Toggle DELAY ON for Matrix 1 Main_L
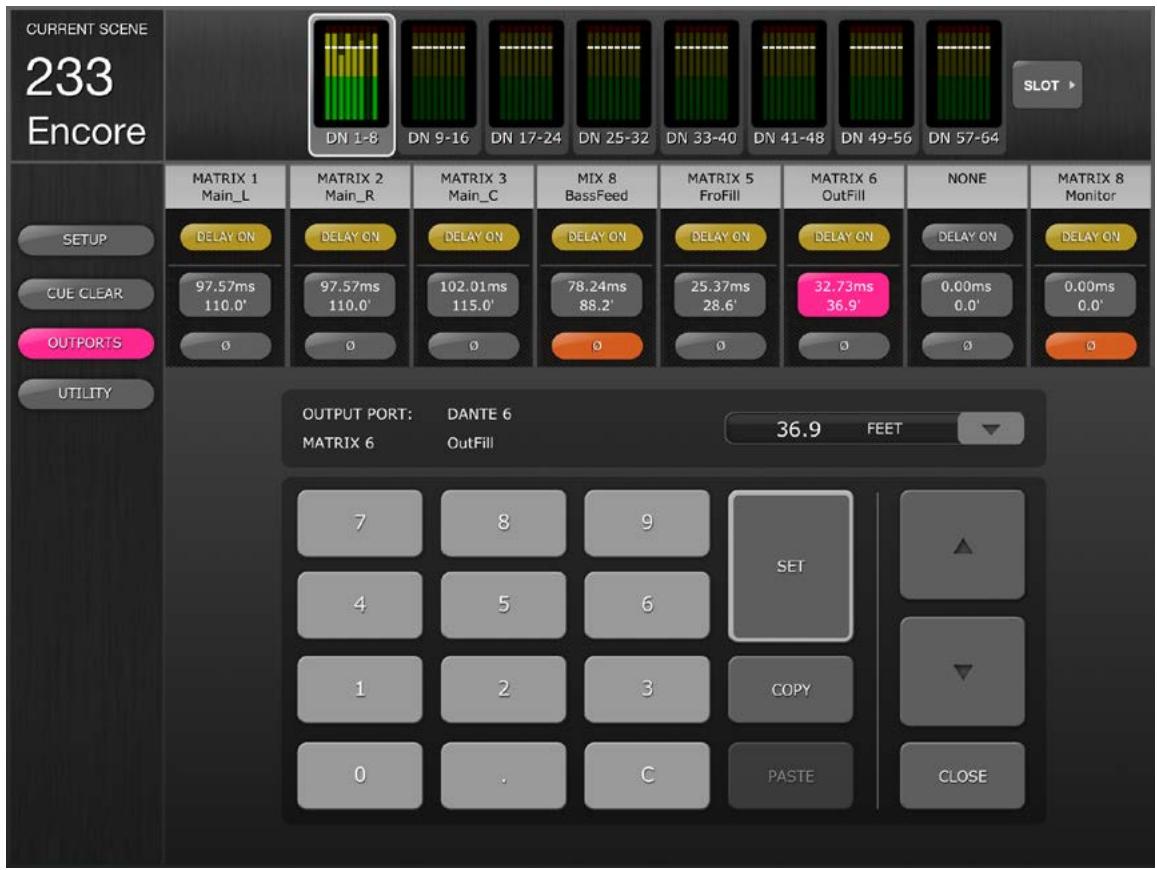The height and width of the screenshot is (870, 1157). tap(226, 237)
